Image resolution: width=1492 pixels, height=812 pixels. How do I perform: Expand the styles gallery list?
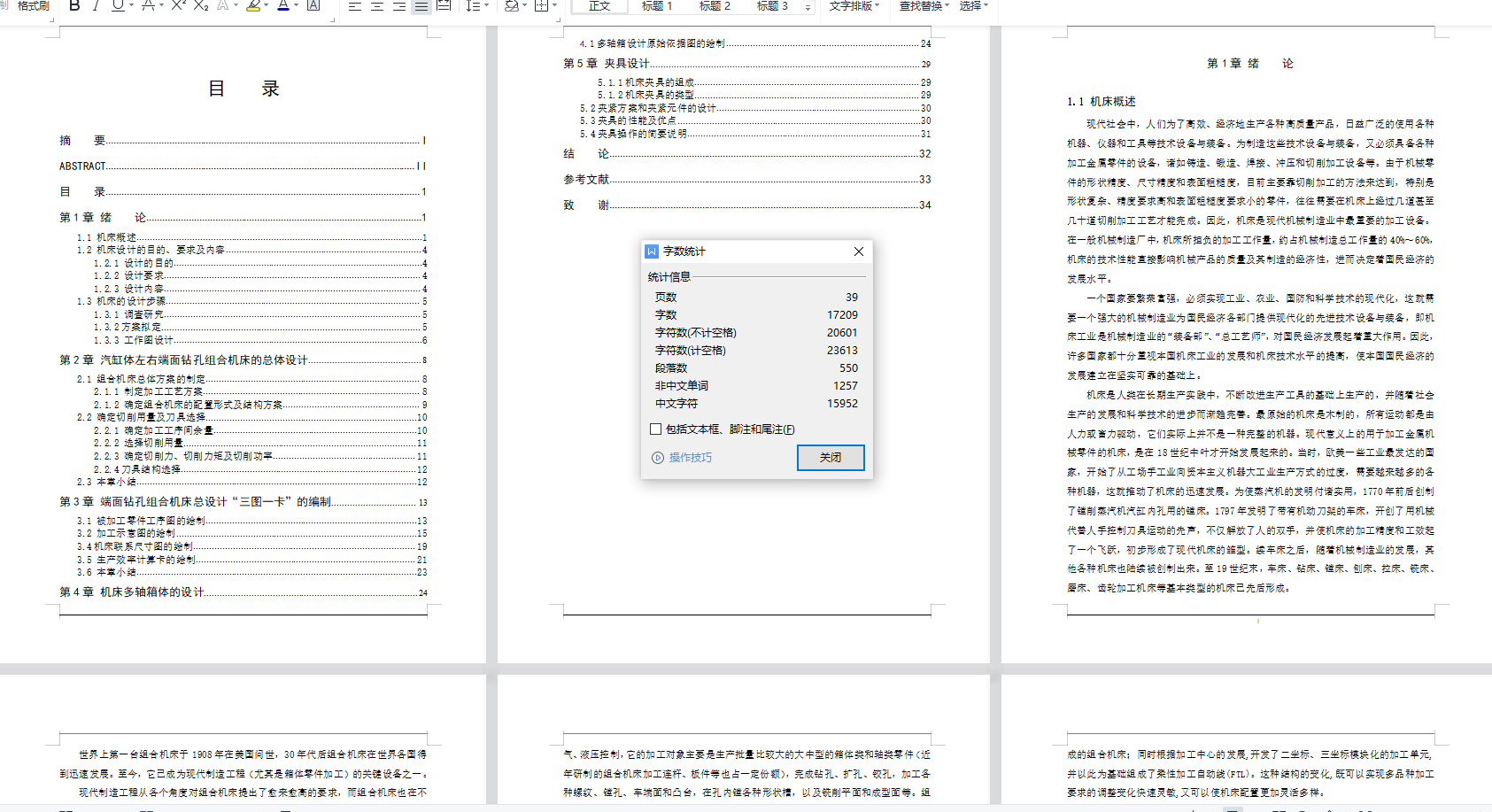click(x=808, y=7)
